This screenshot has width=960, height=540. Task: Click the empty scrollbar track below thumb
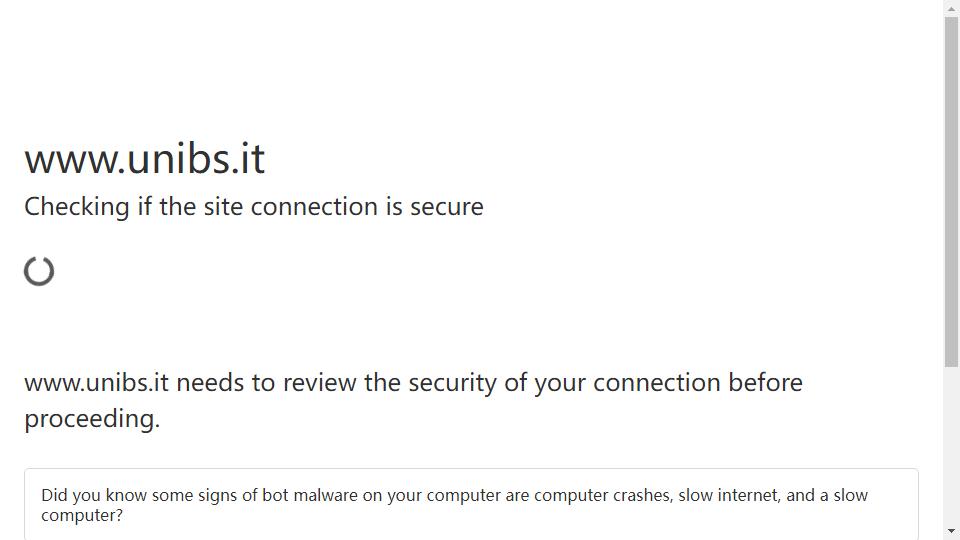point(951,445)
